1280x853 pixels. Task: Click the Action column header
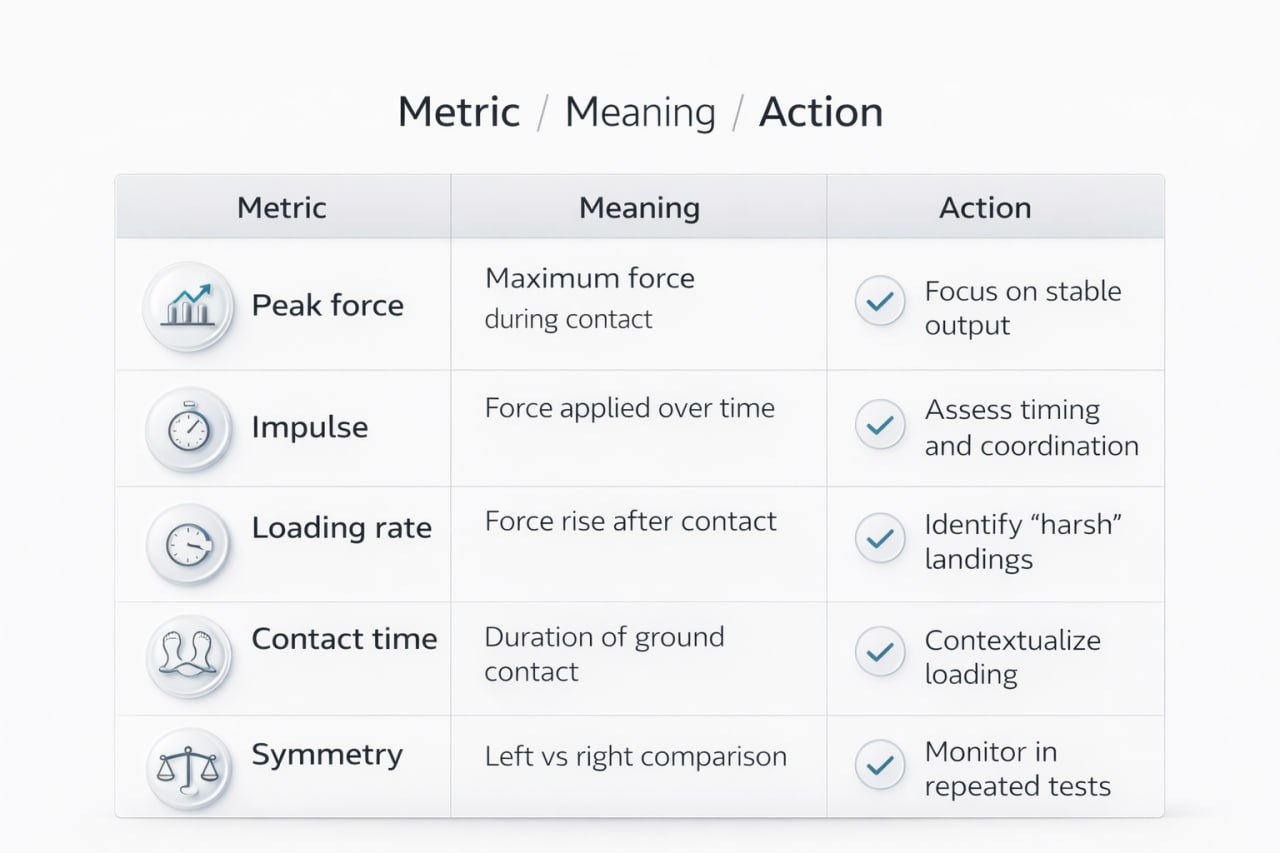click(x=985, y=208)
